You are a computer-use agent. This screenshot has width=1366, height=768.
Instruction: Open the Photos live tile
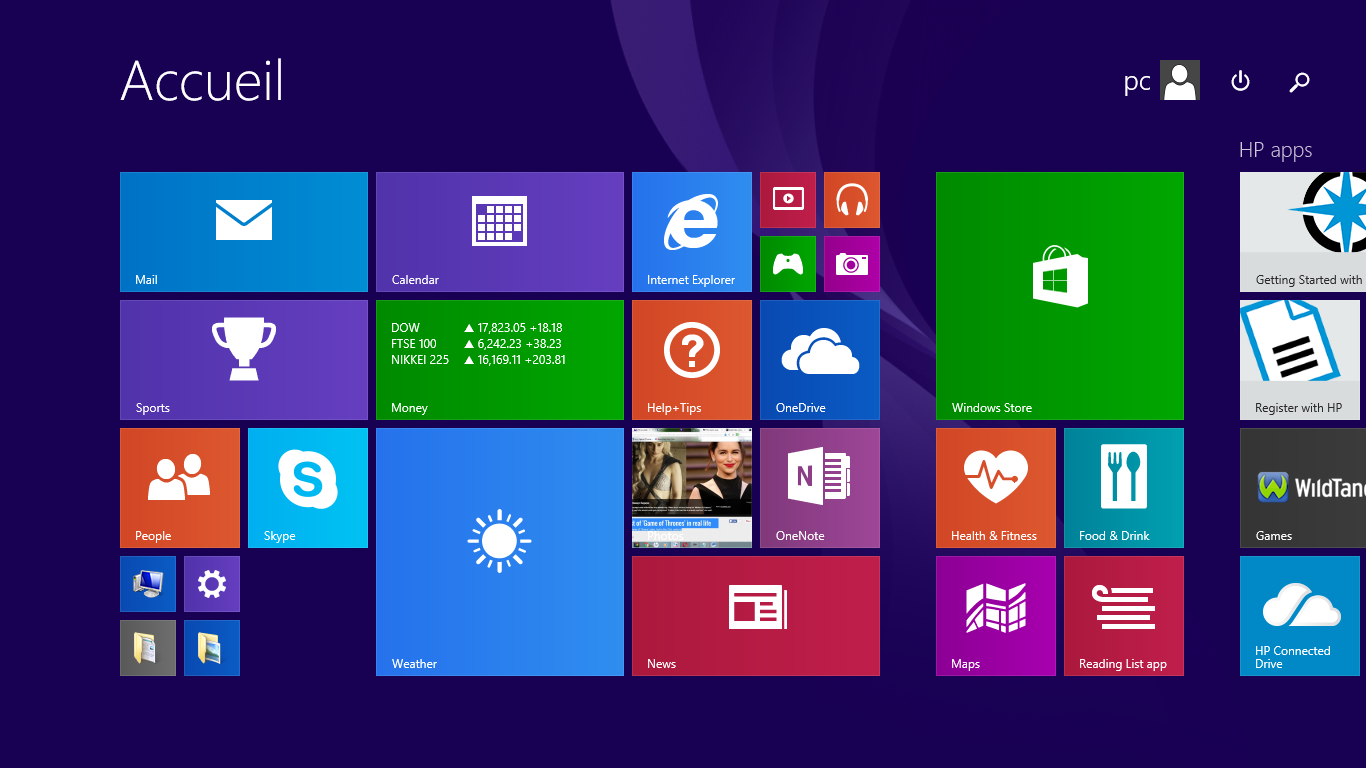(692, 488)
